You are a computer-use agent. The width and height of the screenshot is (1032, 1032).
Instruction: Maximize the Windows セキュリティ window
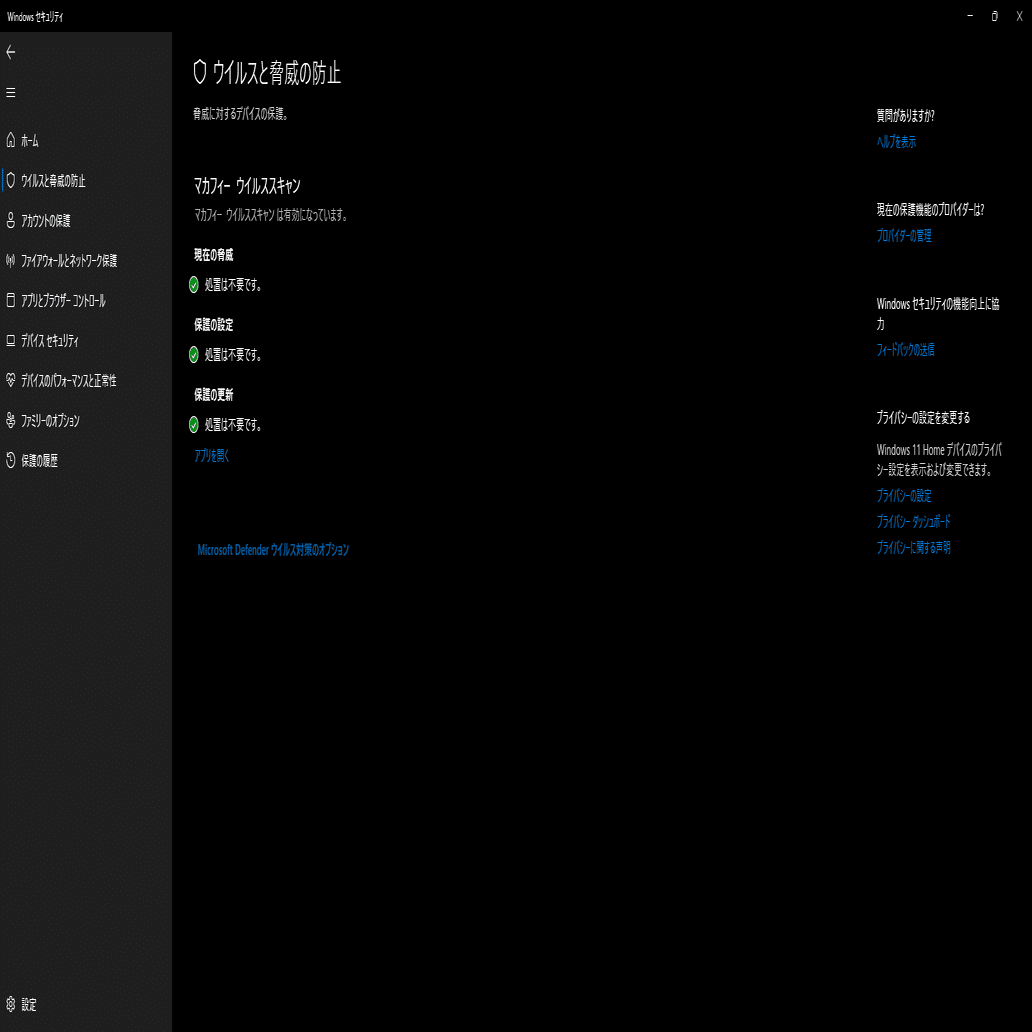pyautogui.click(x=994, y=16)
